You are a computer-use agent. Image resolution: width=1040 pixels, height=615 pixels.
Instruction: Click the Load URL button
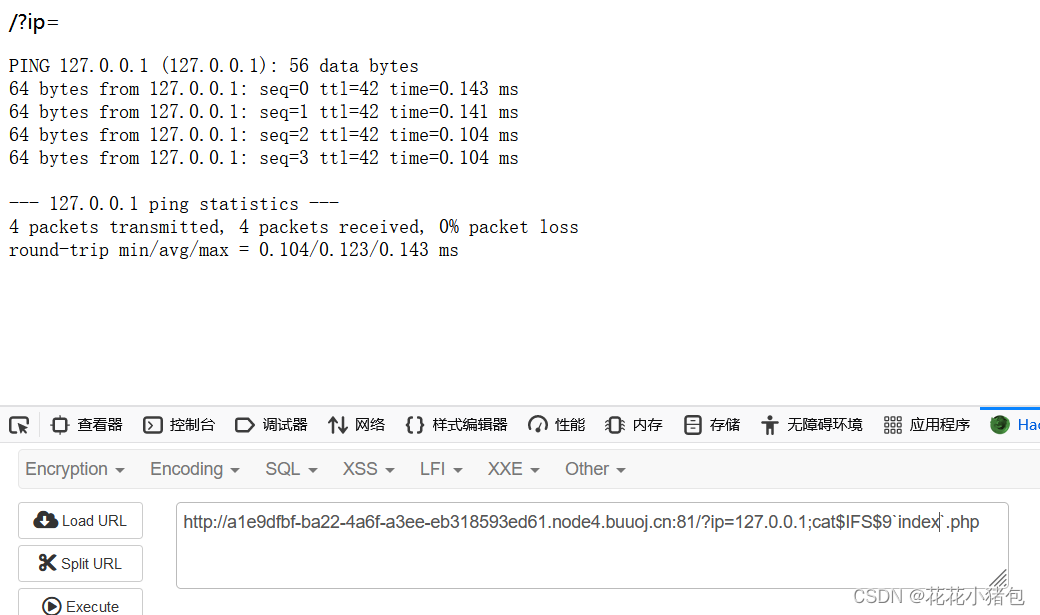(80, 520)
